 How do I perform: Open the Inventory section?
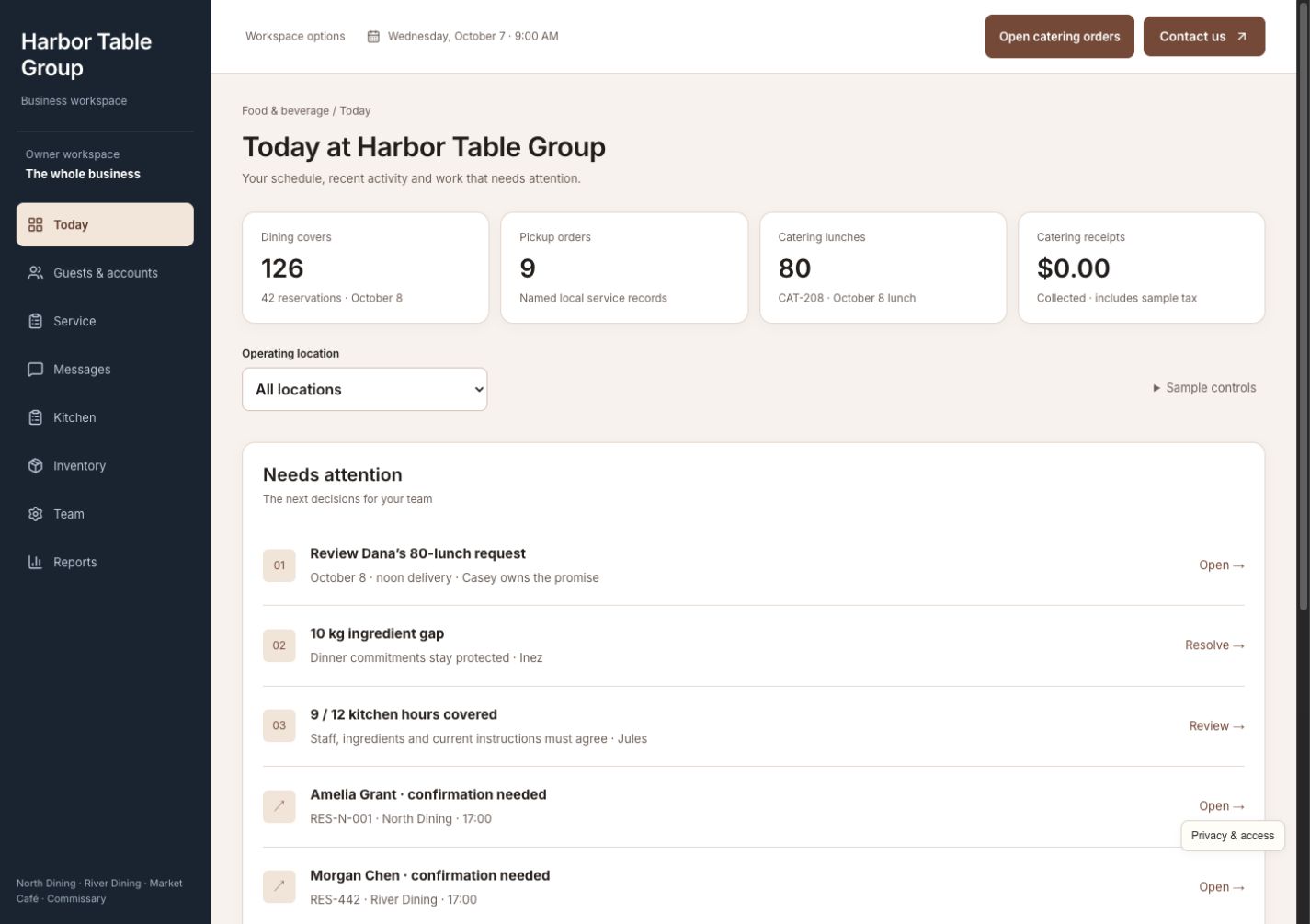[105, 466]
